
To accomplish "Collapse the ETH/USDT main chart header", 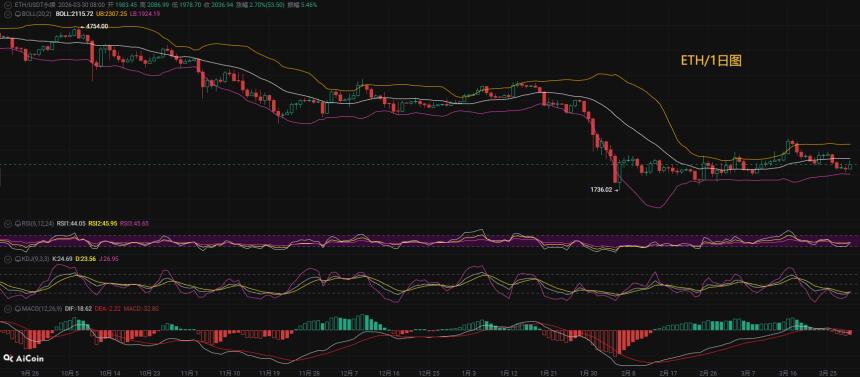I will [x=8, y=4].
